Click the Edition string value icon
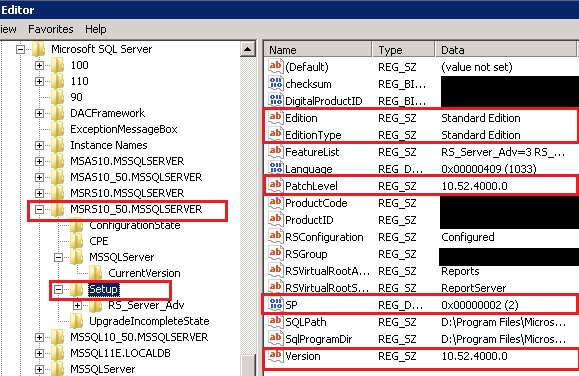Viewport: 579px width, 376px height. 275,117
